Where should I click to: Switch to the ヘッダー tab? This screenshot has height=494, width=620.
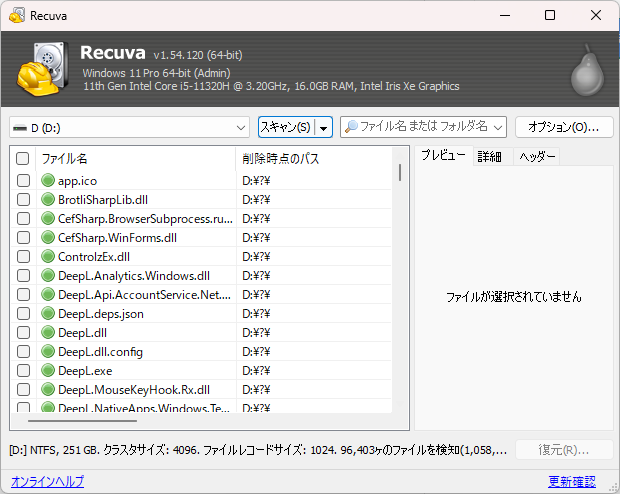tap(537, 157)
